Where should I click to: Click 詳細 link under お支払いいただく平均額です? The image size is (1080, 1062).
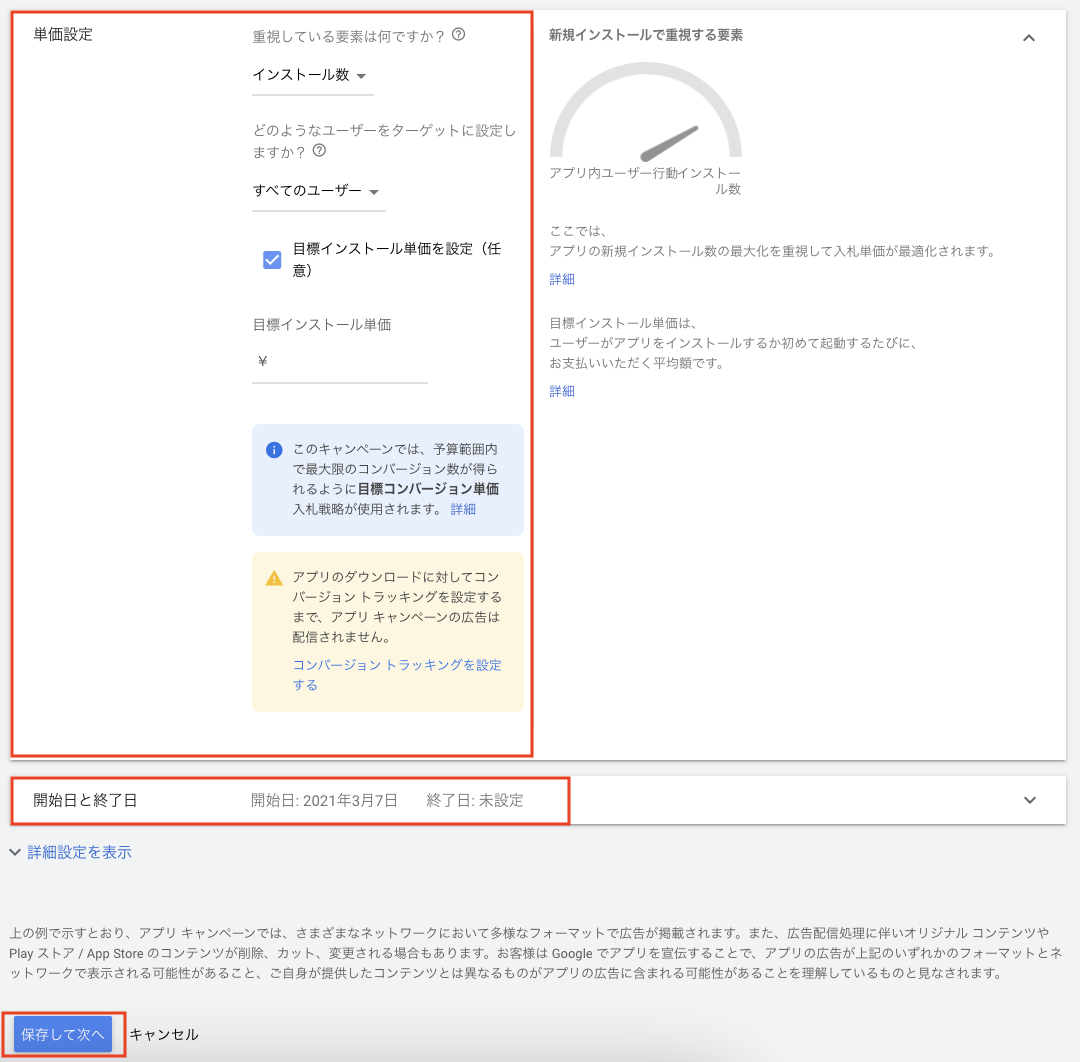coord(562,391)
